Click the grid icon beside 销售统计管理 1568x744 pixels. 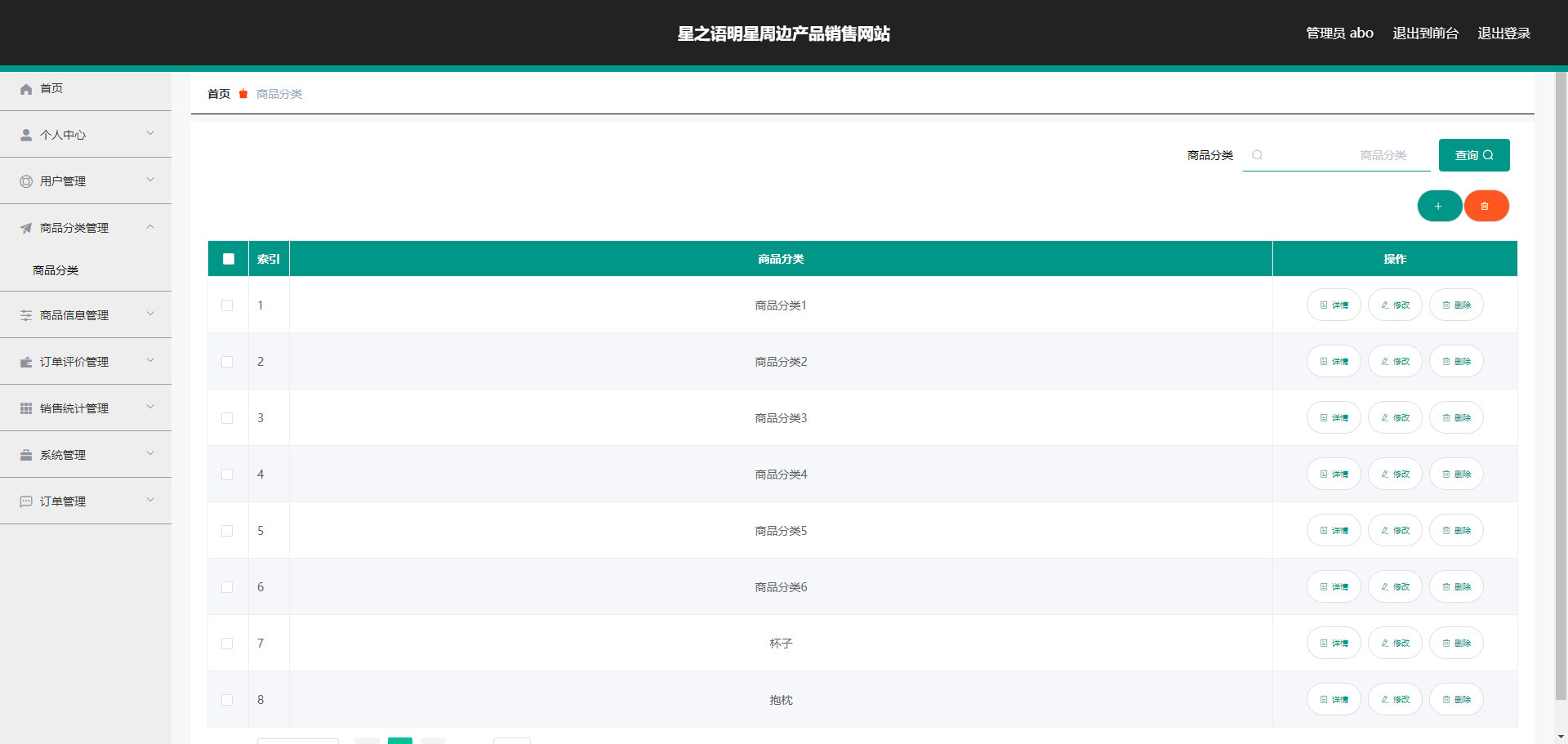[26, 408]
